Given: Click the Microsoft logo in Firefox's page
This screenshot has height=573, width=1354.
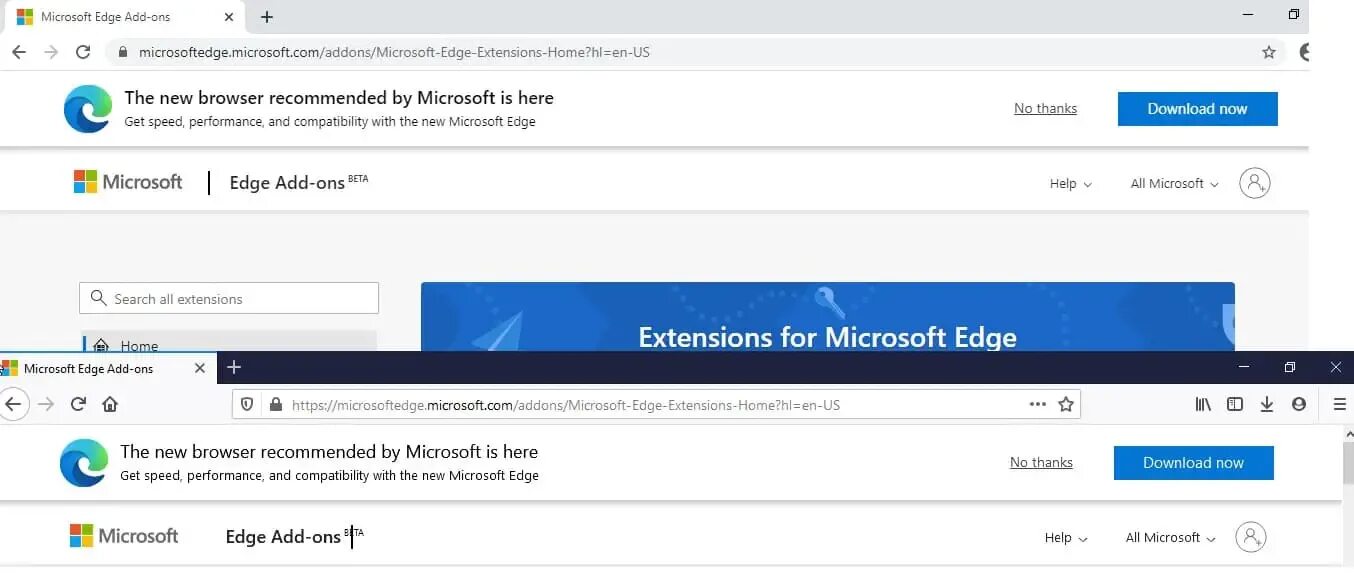Looking at the screenshot, I should 124,536.
